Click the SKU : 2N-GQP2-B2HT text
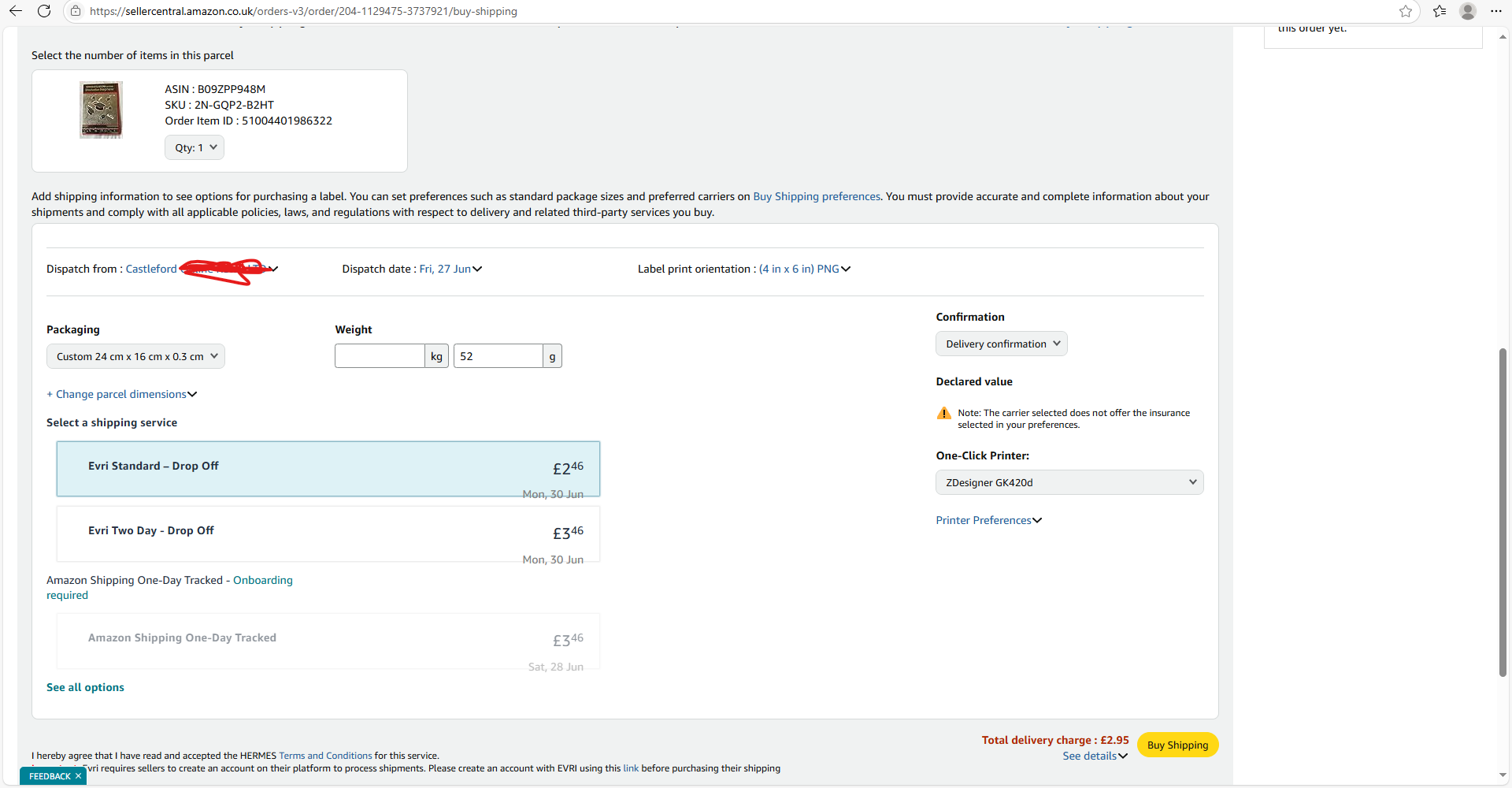This screenshot has height=788, width=1512. [219, 105]
